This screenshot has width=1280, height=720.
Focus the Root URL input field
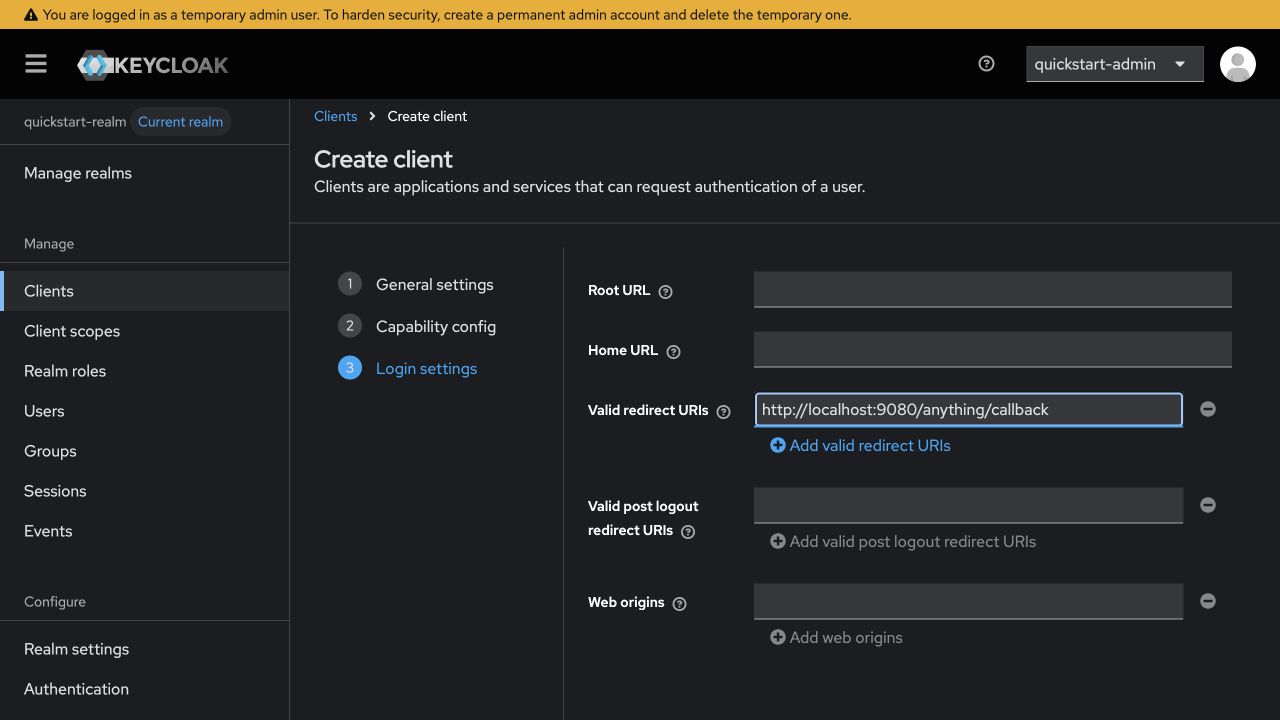(x=993, y=289)
